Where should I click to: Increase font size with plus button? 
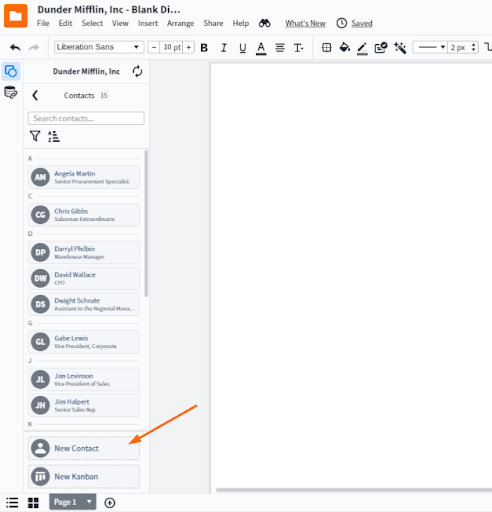(x=189, y=47)
